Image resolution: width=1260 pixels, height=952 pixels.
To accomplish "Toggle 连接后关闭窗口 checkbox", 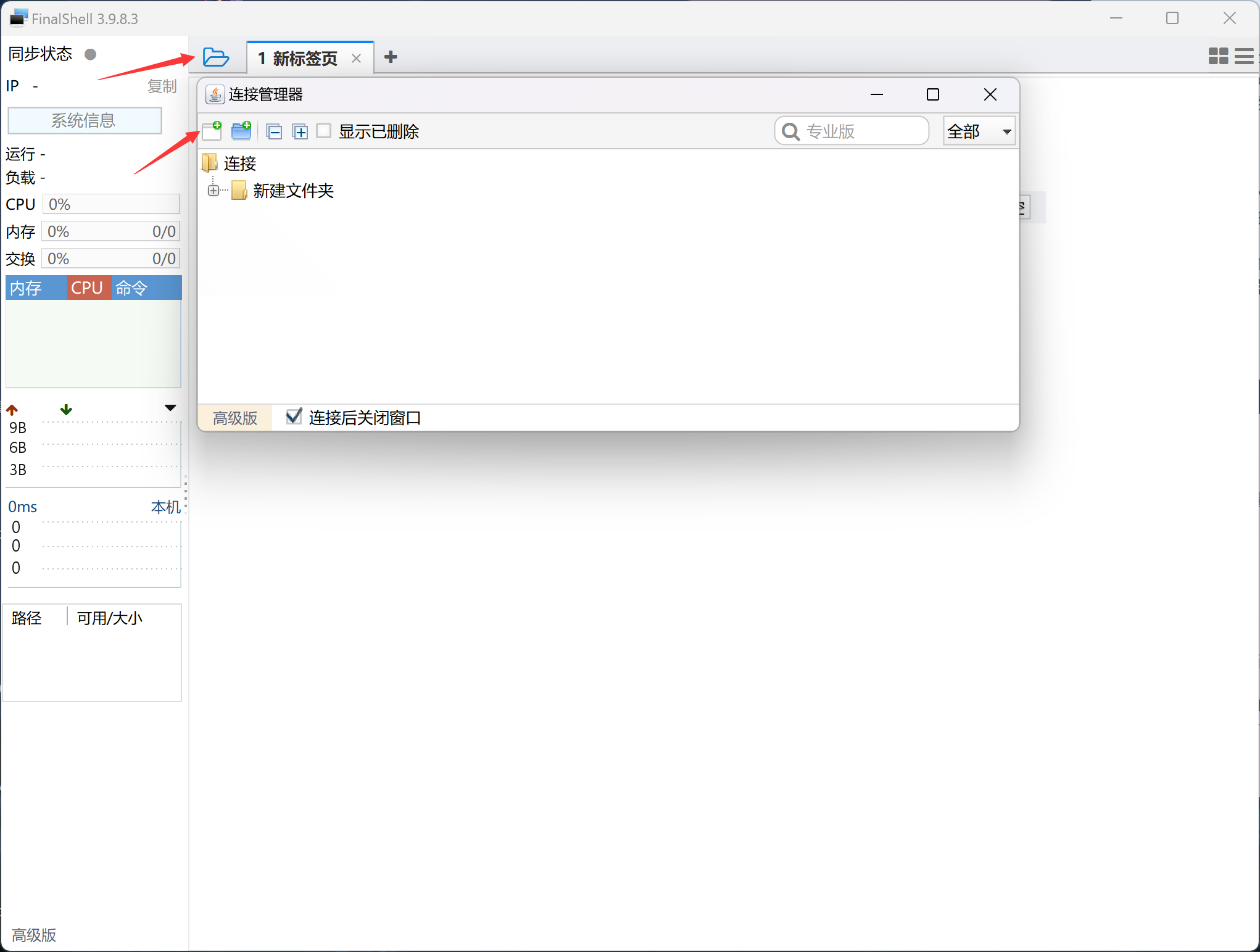I will coord(294,416).
